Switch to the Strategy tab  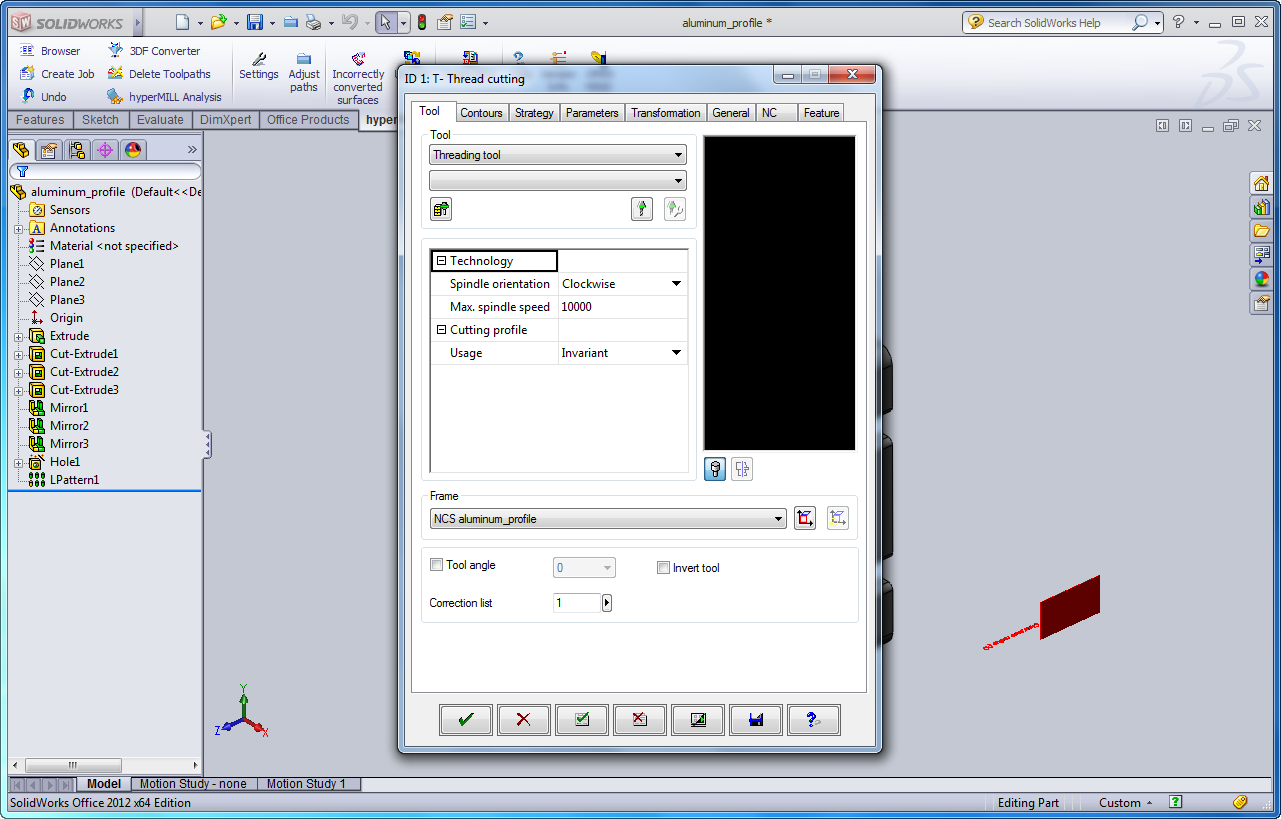(534, 113)
